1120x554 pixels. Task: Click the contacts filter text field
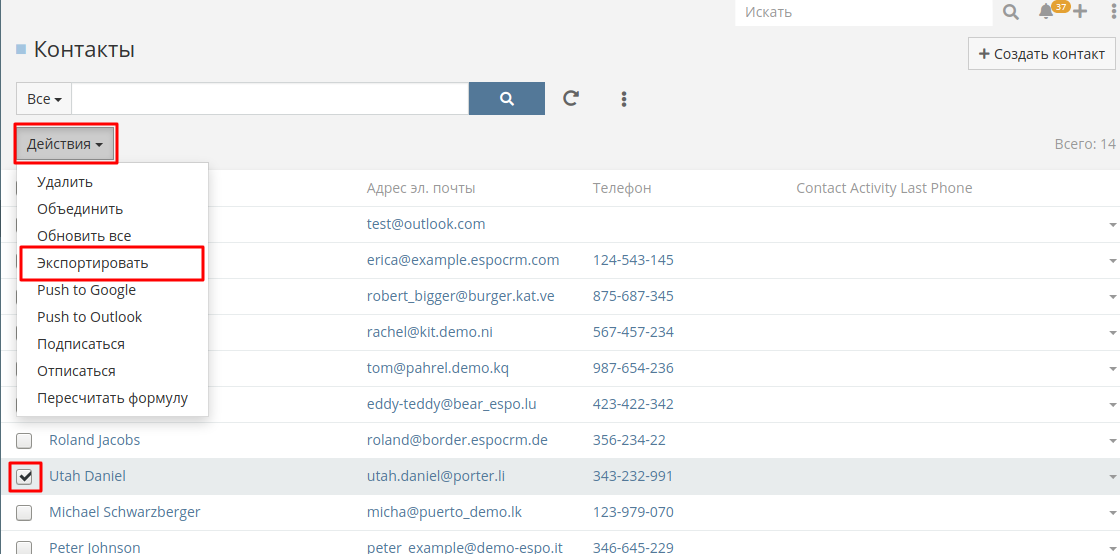pyautogui.click(x=270, y=99)
